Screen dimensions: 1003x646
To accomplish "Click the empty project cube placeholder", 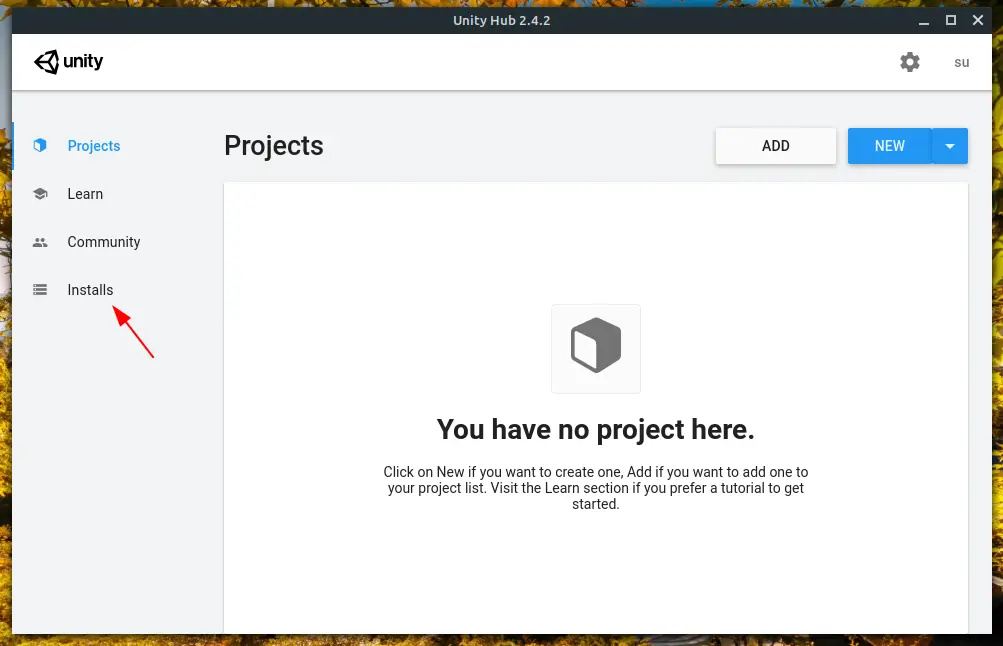I will click(x=596, y=349).
